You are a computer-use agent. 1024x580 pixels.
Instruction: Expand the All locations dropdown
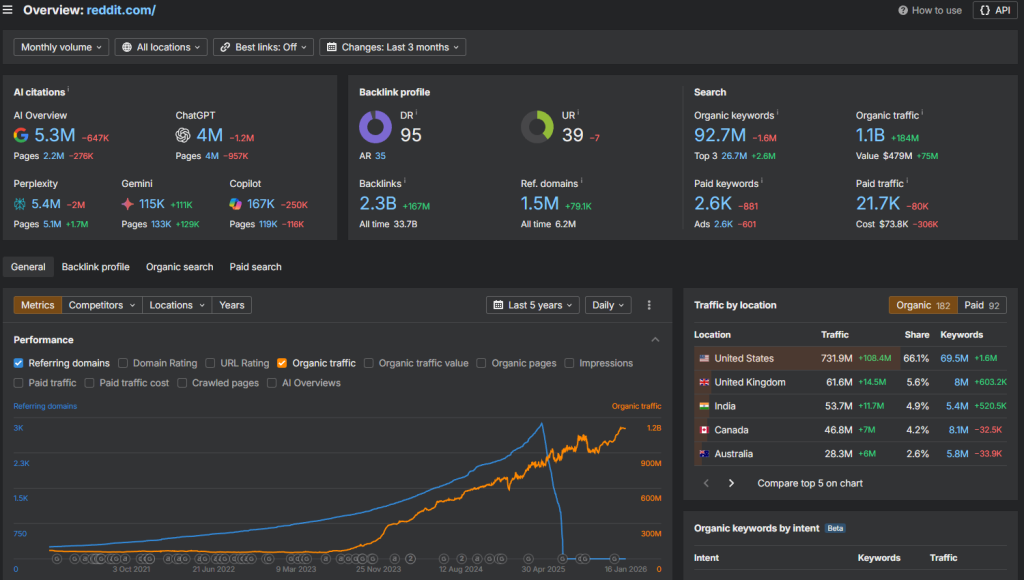pos(161,47)
